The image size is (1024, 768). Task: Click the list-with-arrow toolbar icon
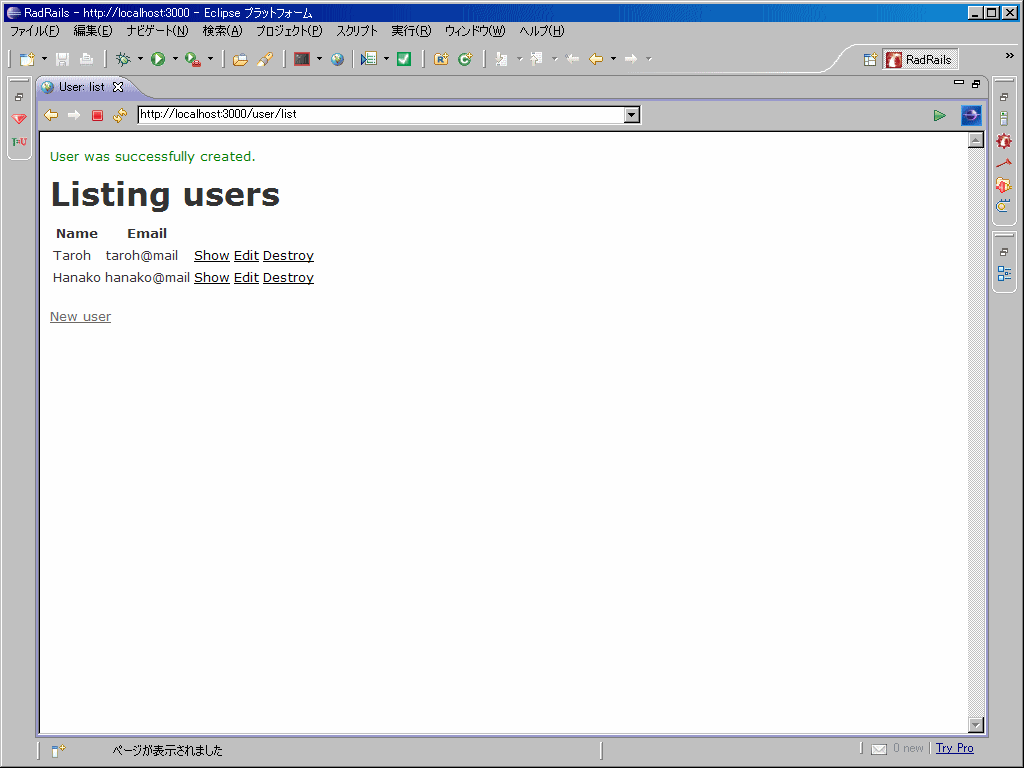tap(369, 59)
